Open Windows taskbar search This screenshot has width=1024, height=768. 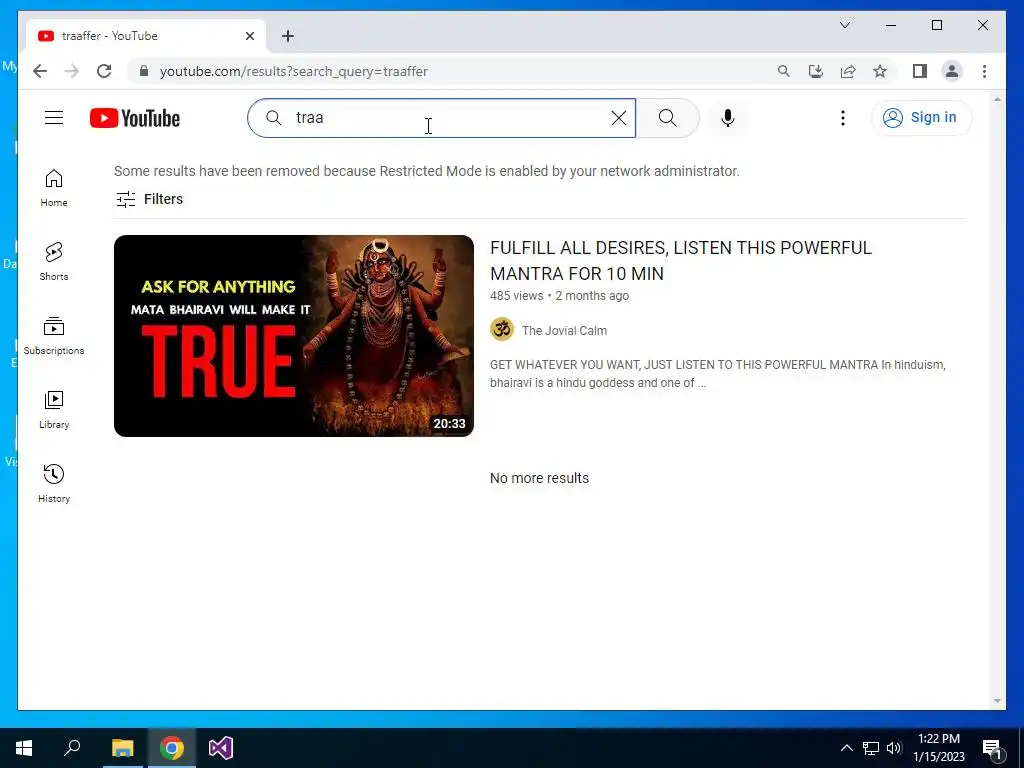pyautogui.click(x=72, y=748)
